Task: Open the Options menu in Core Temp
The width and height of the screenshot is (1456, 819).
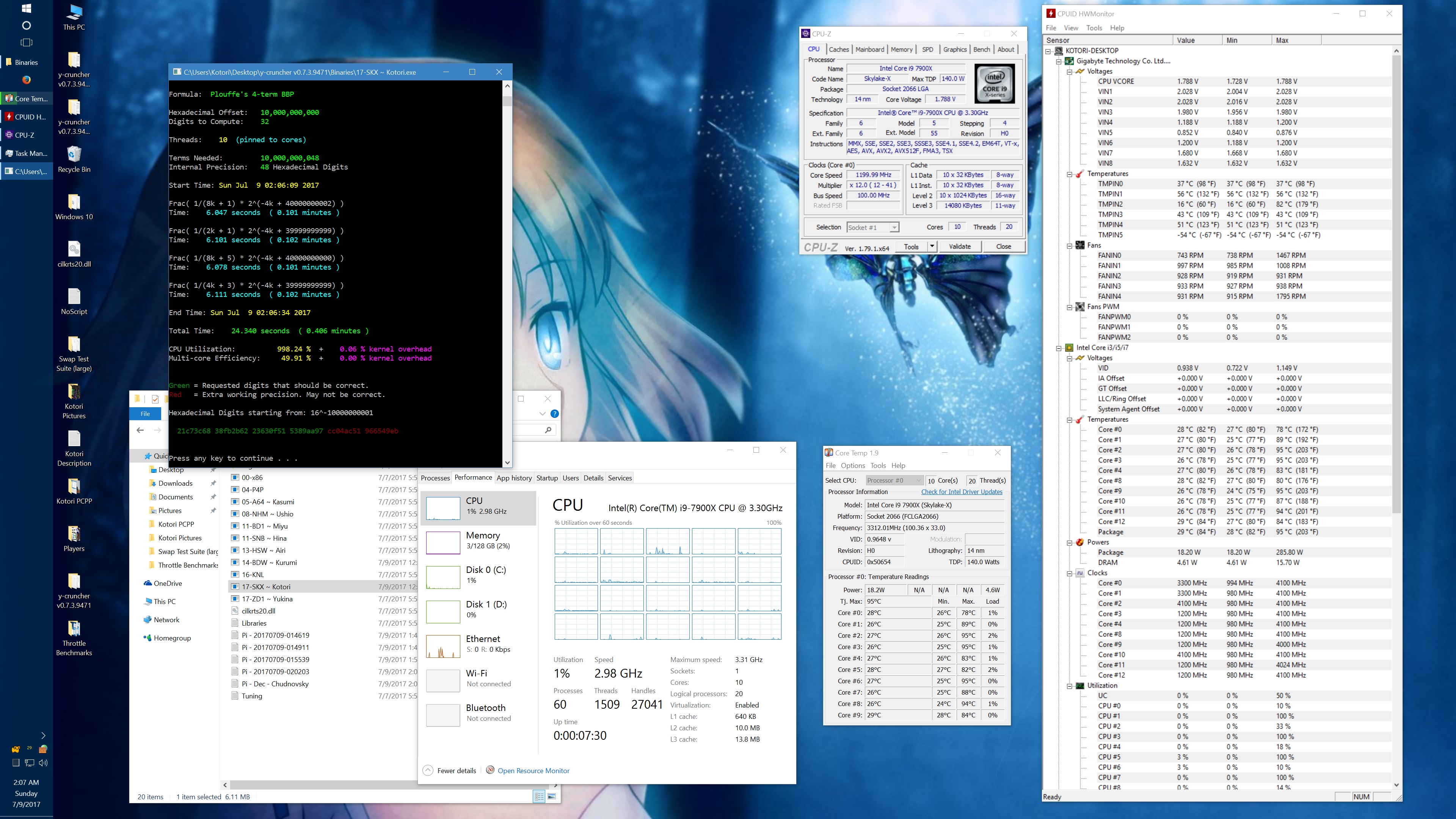Action: [x=852, y=466]
